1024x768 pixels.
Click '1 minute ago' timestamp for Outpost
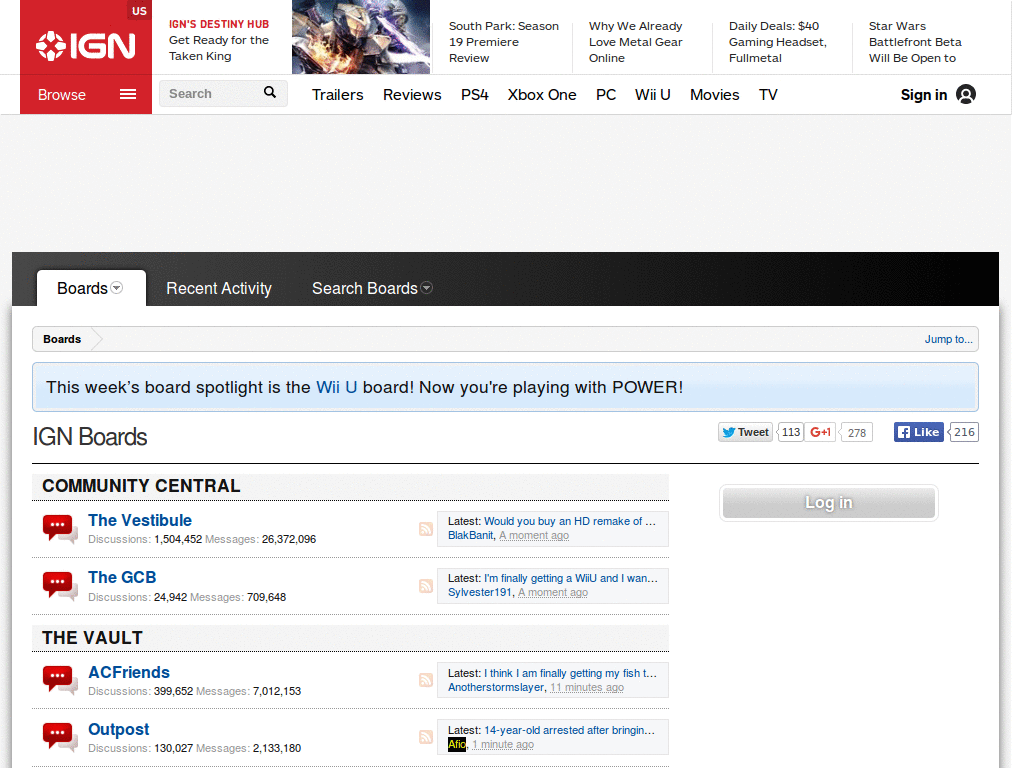503,744
